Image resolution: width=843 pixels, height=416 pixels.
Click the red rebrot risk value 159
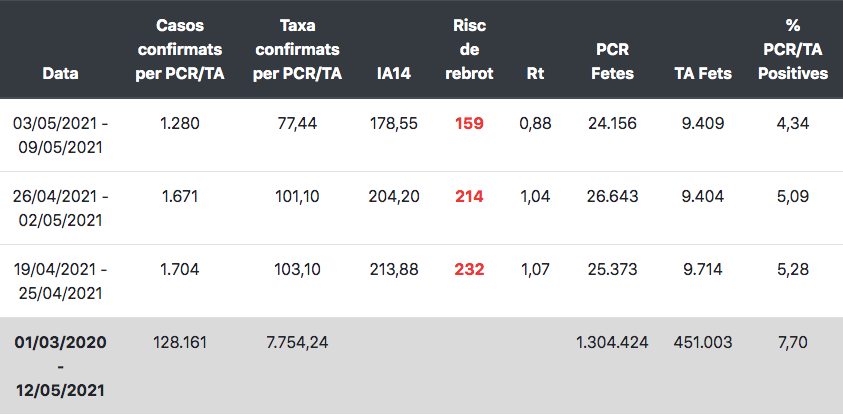click(x=469, y=124)
